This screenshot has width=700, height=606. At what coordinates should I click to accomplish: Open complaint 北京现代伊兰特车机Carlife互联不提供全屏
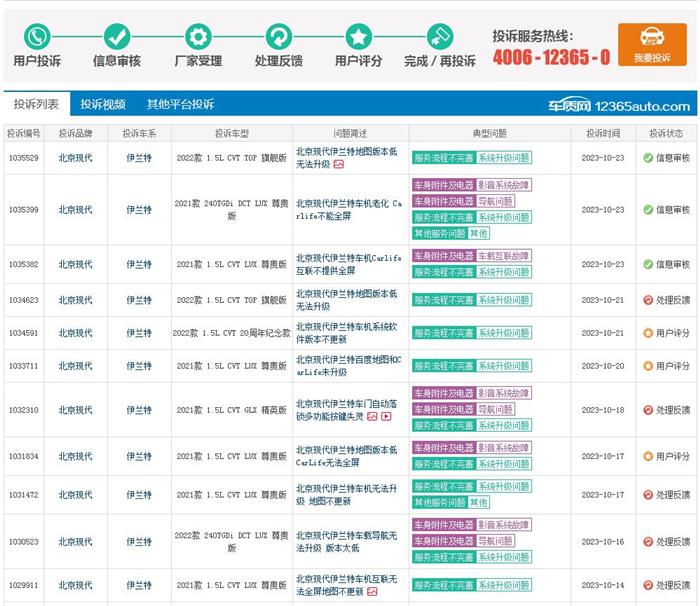349,264
